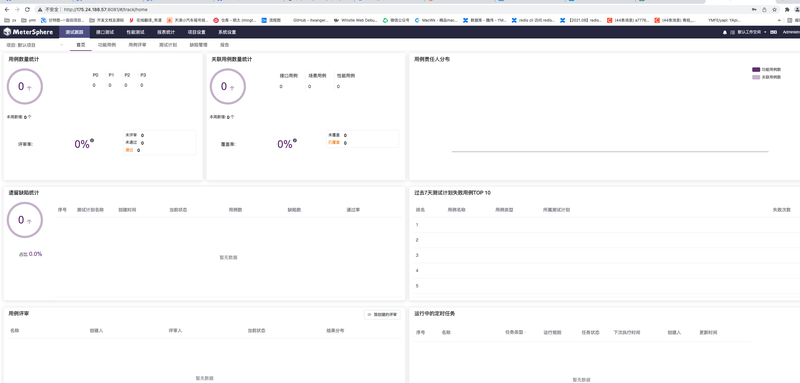Switch to the 用例评审 tab
This screenshot has height=383, width=800.
coord(137,45)
